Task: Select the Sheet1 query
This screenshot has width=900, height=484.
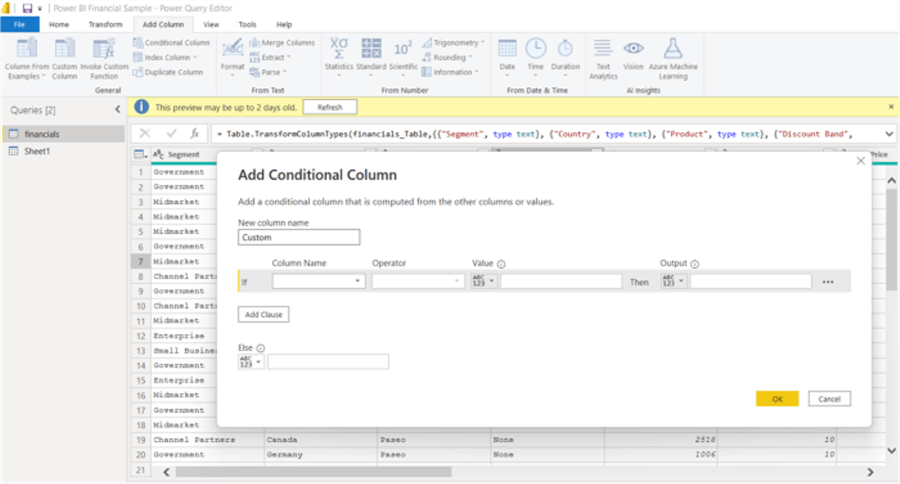Action: click(x=63, y=151)
